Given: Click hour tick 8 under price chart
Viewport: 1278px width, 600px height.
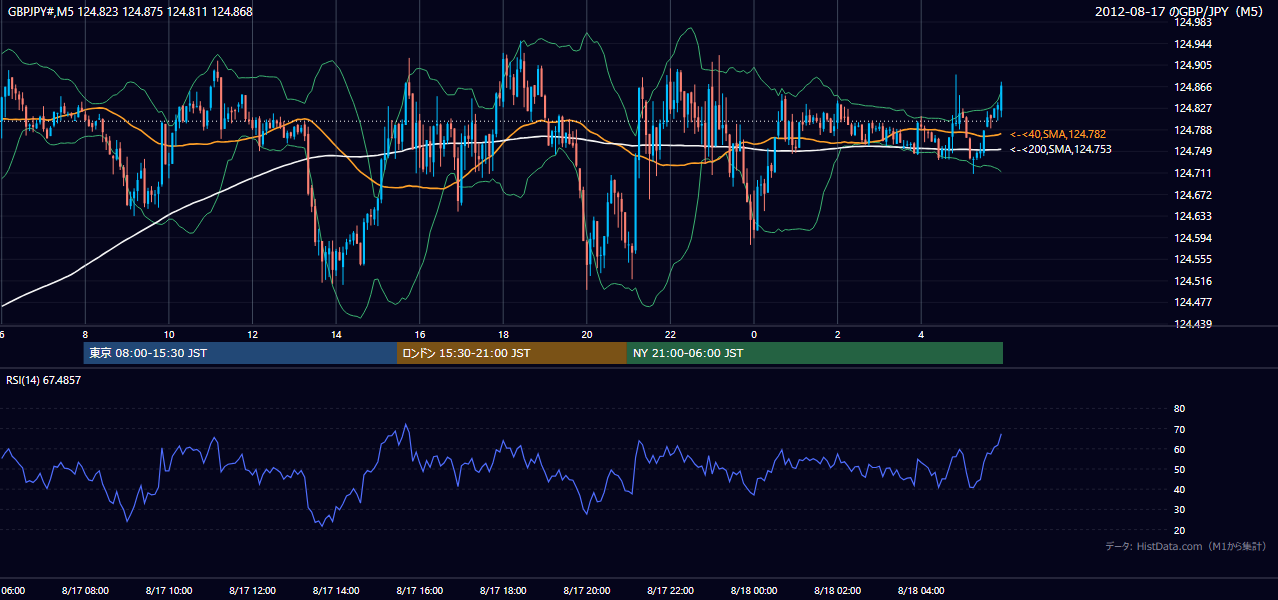Looking at the screenshot, I should pos(85,334).
